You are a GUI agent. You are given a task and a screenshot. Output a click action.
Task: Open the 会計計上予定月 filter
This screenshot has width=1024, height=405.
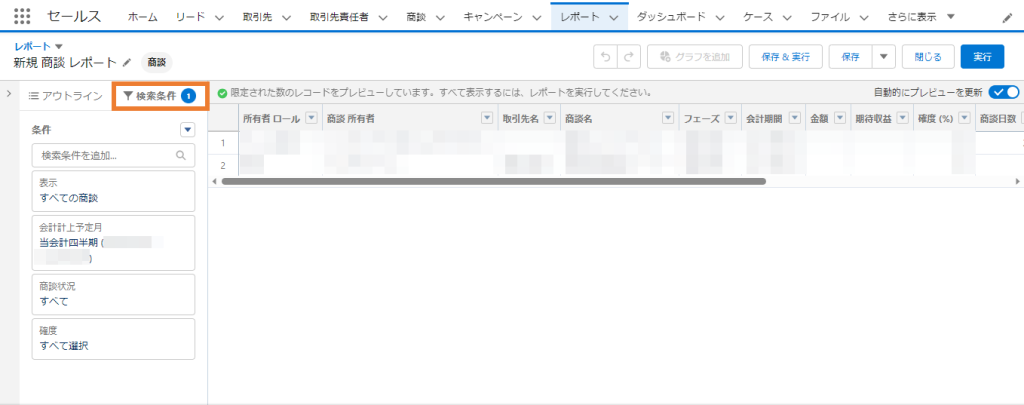pyautogui.click(x=113, y=243)
